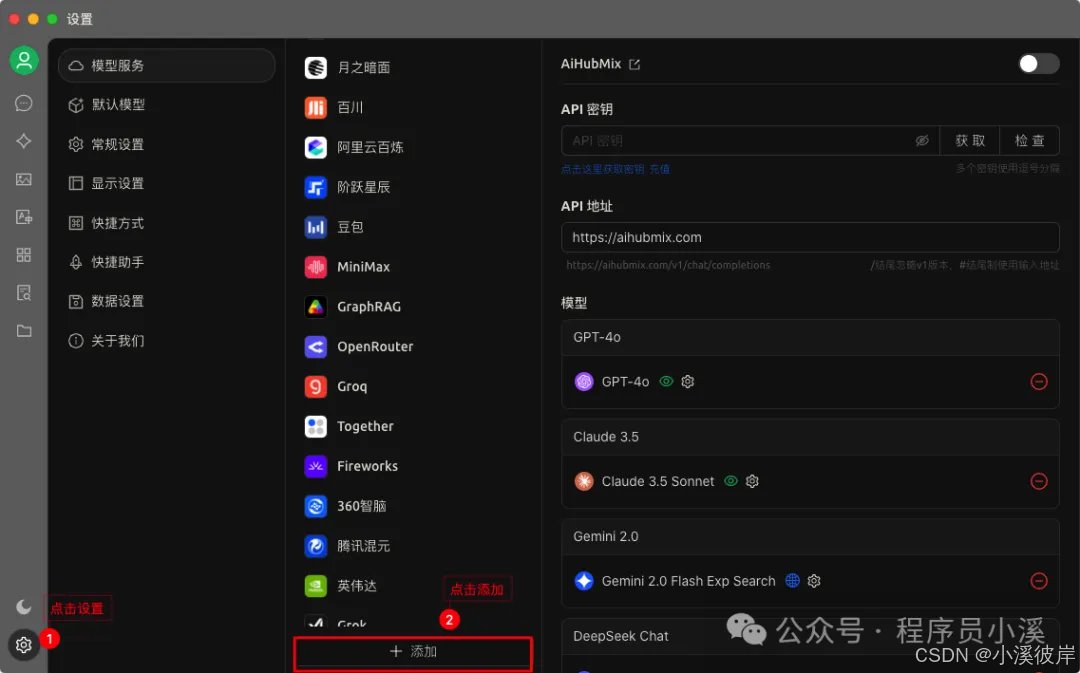The height and width of the screenshot is (673, 1080).
Task: Select 英伟达 provider
Action: pyautogui.click(x=413, y=586)
